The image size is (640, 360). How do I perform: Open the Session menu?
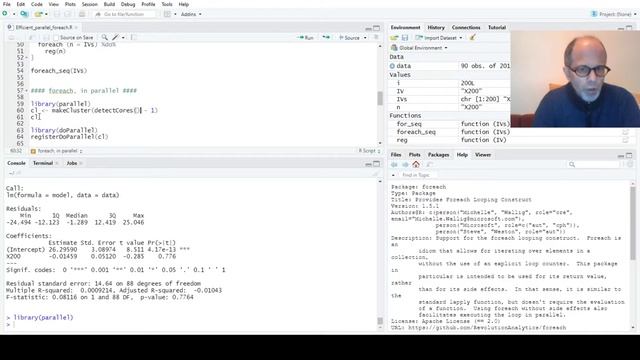[90, 4]
